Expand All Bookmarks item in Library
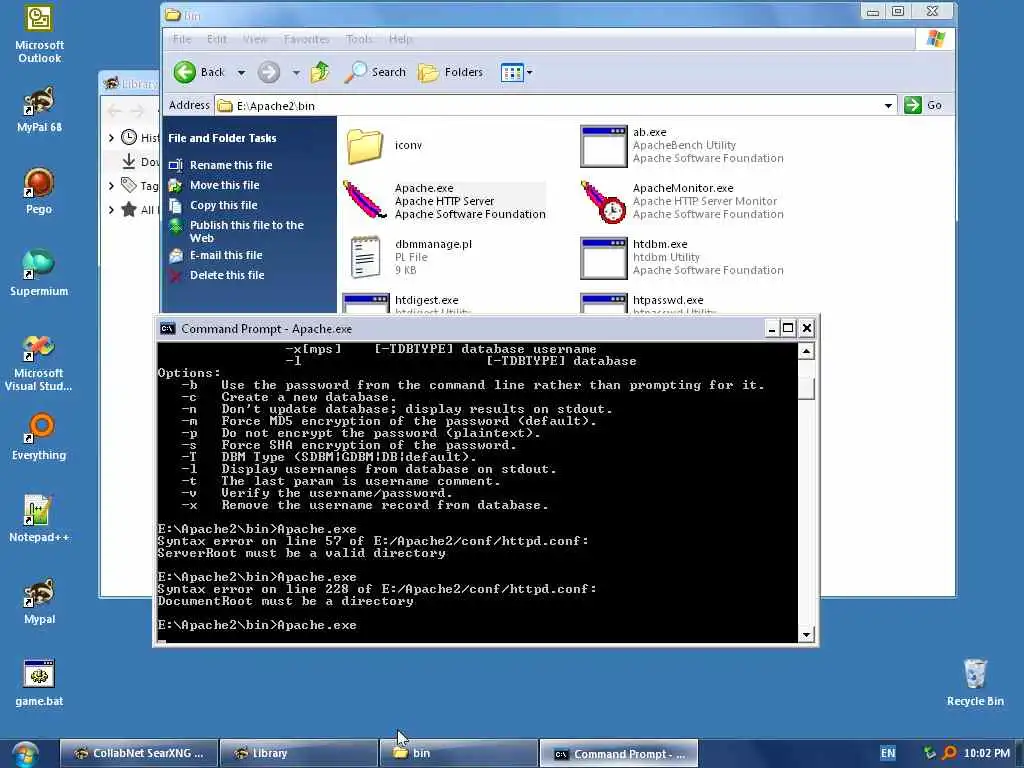 tap(111, 210)
